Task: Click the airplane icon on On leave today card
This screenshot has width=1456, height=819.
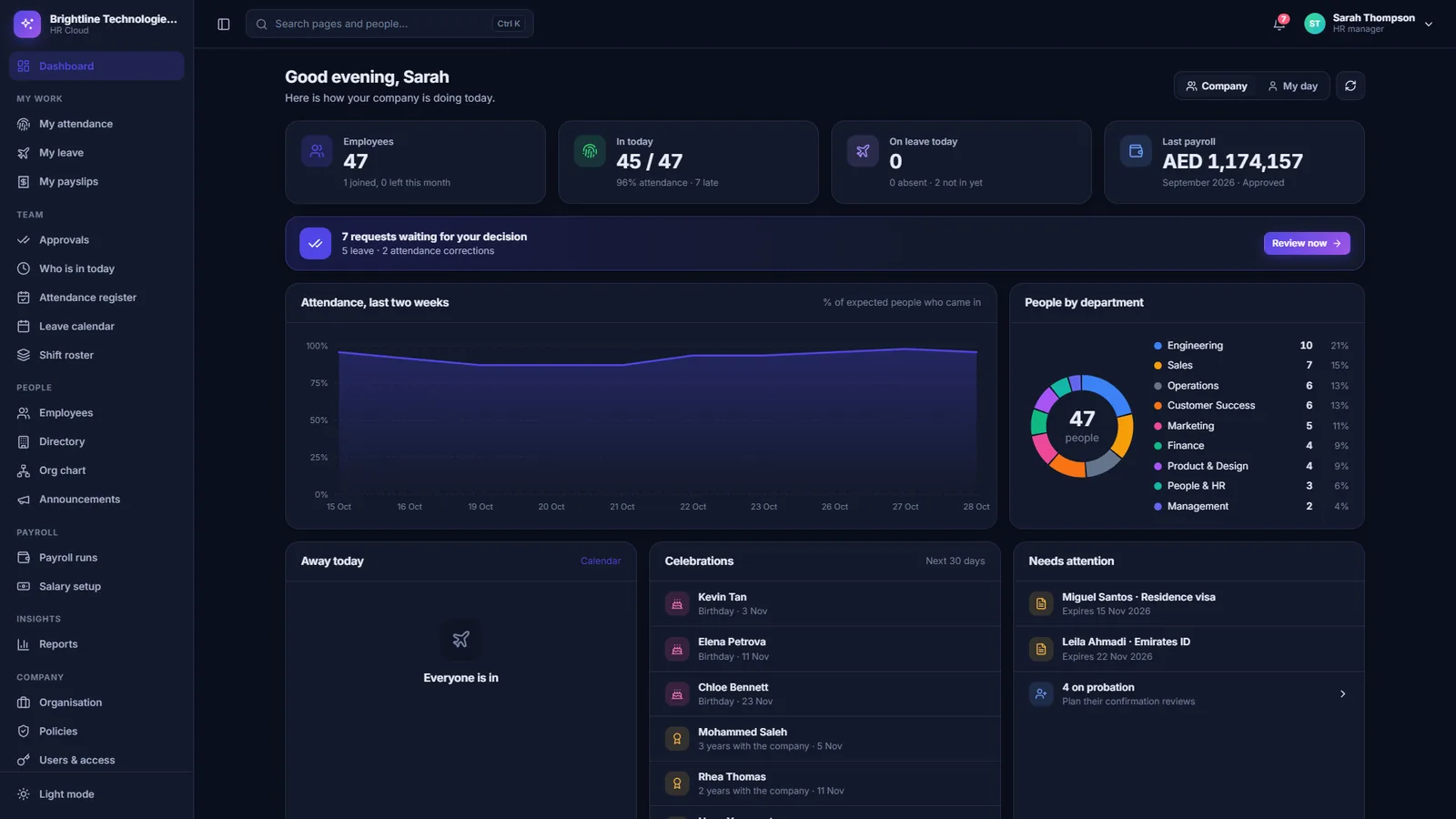Action: click(863, 151)
